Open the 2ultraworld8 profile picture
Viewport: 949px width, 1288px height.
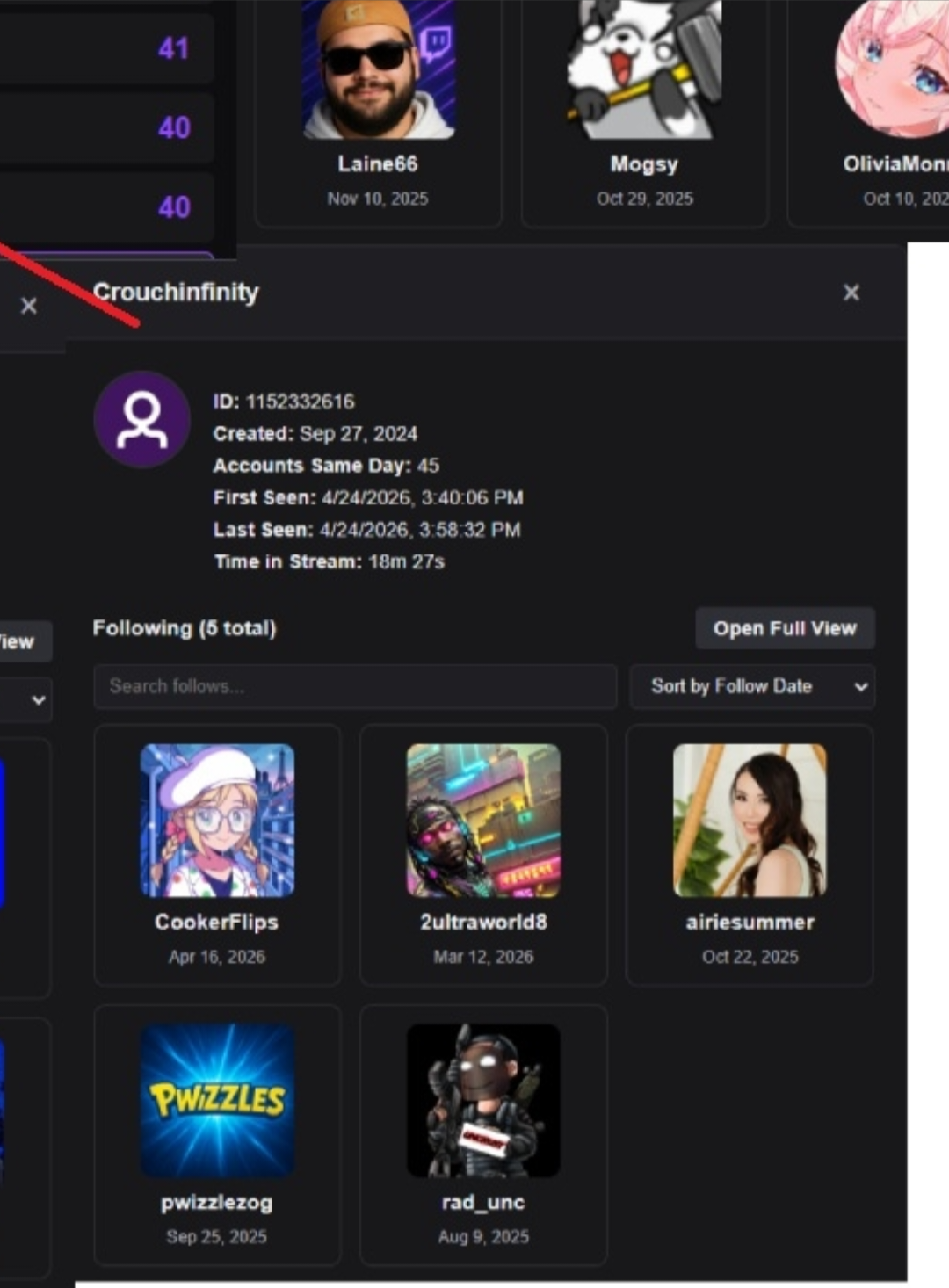coord(483,821)
